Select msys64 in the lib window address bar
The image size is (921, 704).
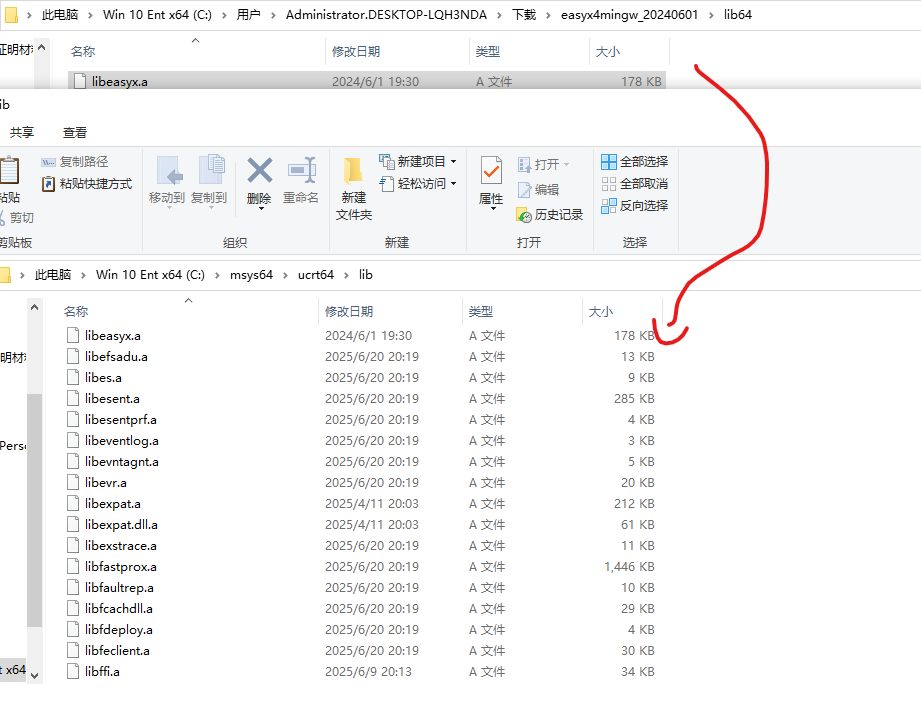tap(251, 275)
